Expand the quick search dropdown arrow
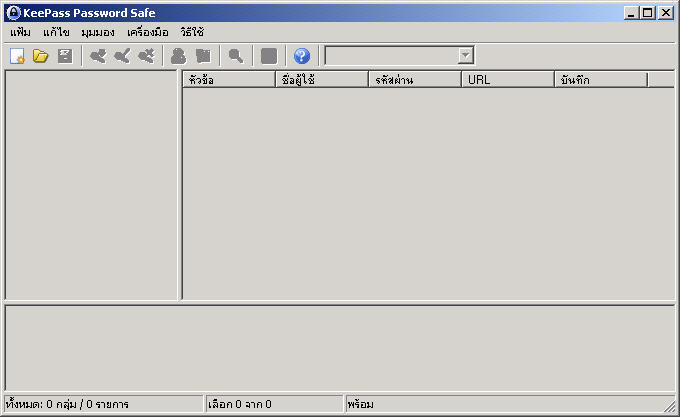This screenshot has height=417, width=680. click(465, 56)
